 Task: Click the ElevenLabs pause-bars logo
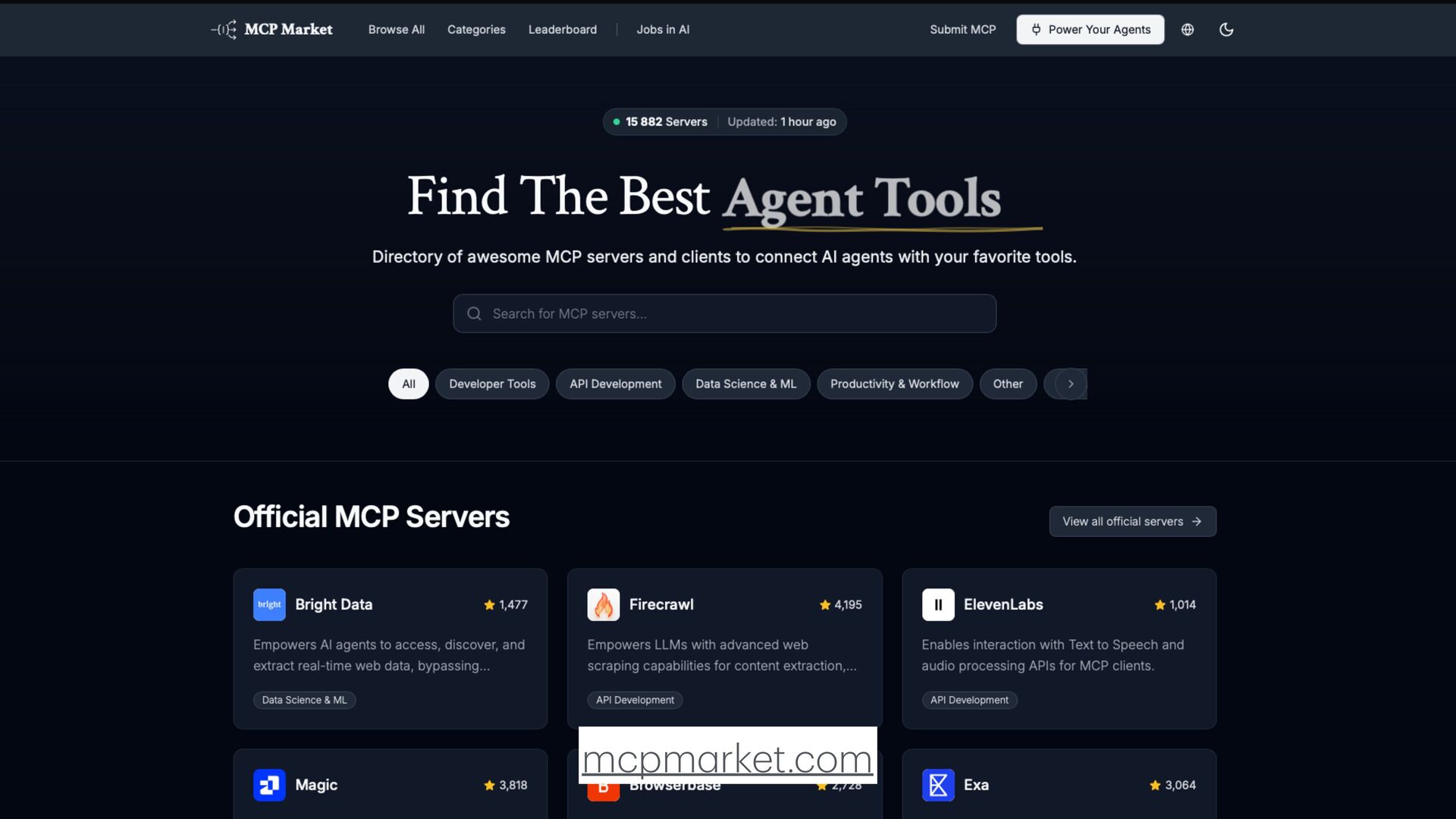[x=938, y=604]
